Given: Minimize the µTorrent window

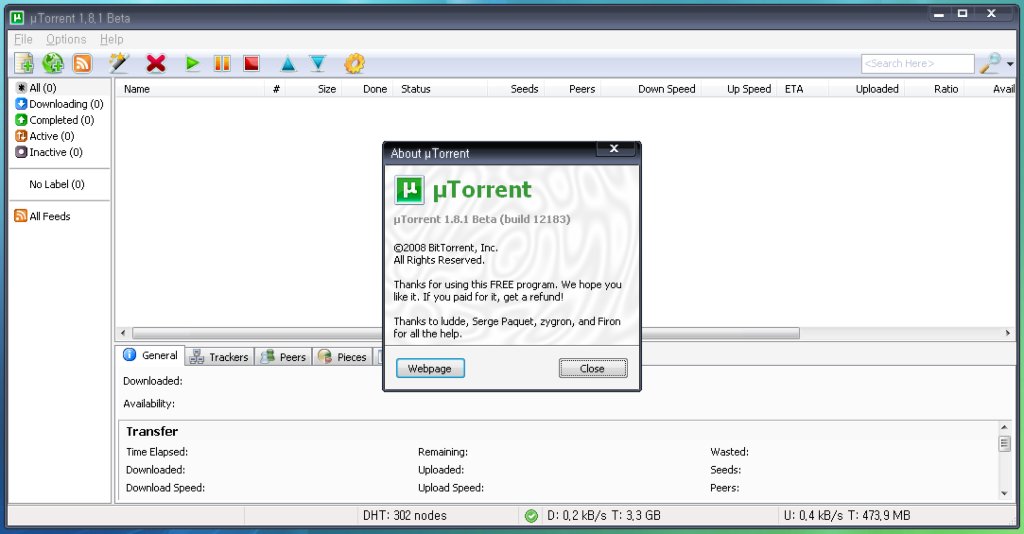Looking at the screenshot, I should click(938, 13).
